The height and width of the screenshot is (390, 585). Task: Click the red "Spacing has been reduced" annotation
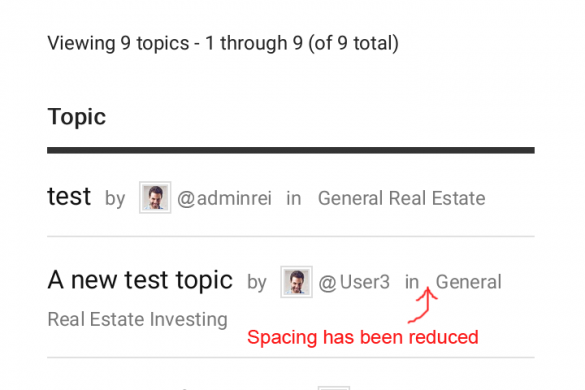pyautogui.click(x=363, y=337)
